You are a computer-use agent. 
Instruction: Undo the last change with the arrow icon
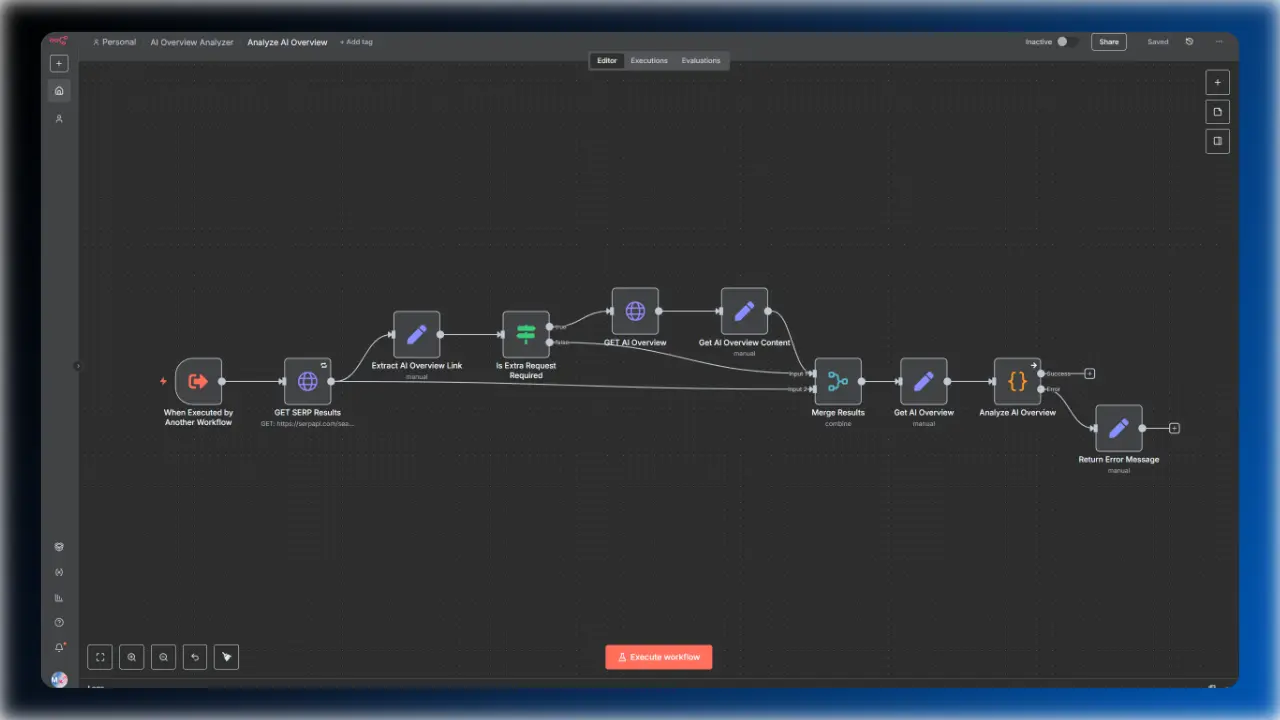click(x=195, y=657)
